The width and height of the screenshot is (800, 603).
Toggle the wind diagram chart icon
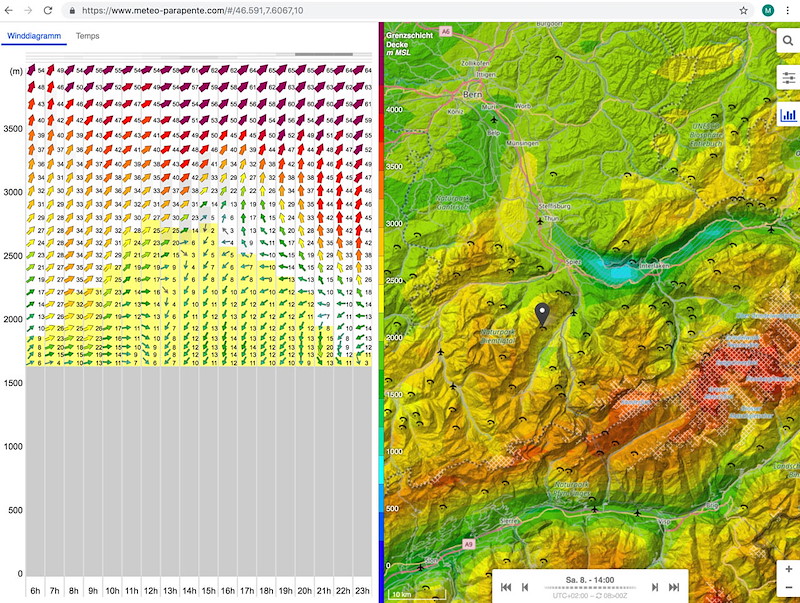788,115
